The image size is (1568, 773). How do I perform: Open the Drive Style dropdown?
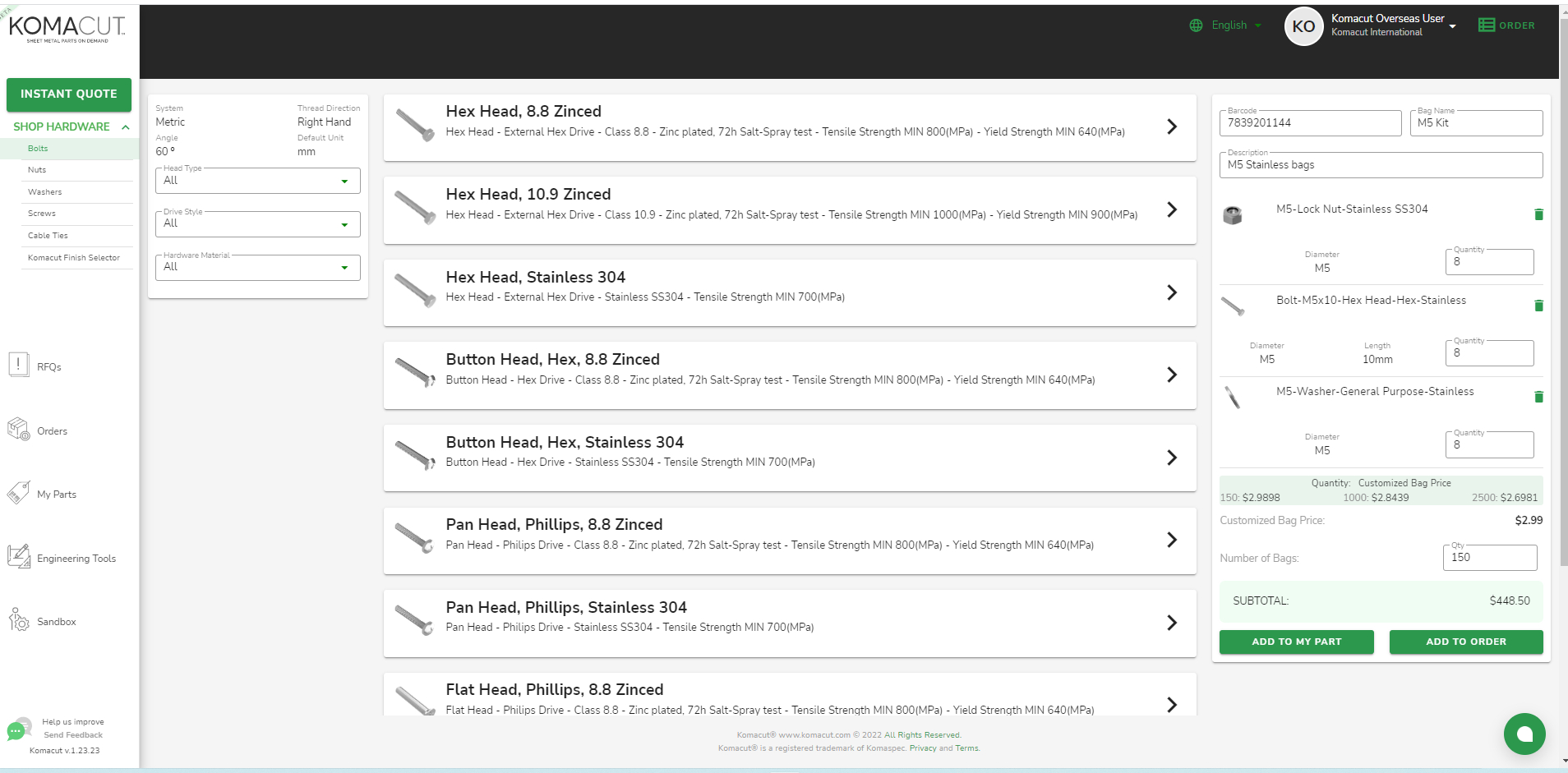click(x=257, y=223)
